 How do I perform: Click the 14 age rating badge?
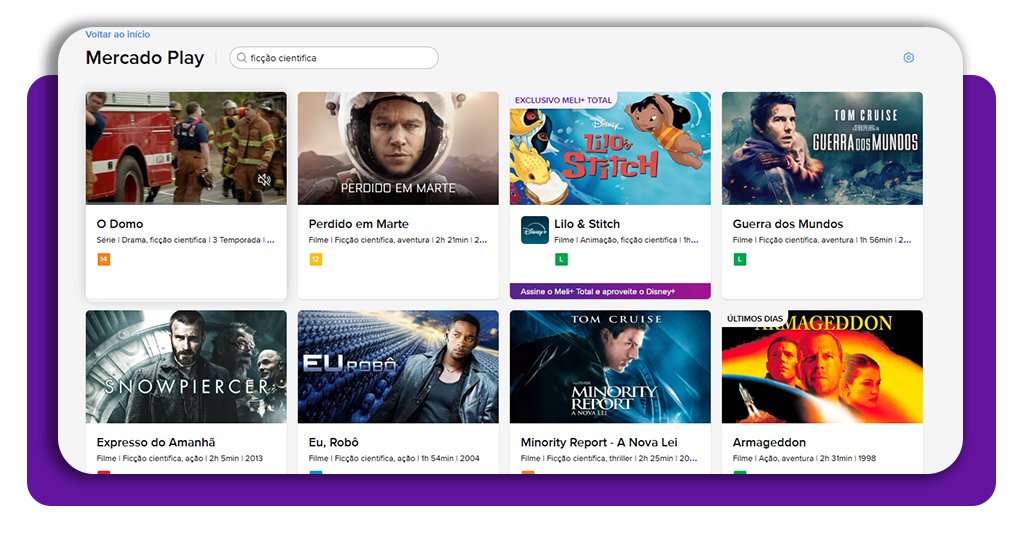103,259
